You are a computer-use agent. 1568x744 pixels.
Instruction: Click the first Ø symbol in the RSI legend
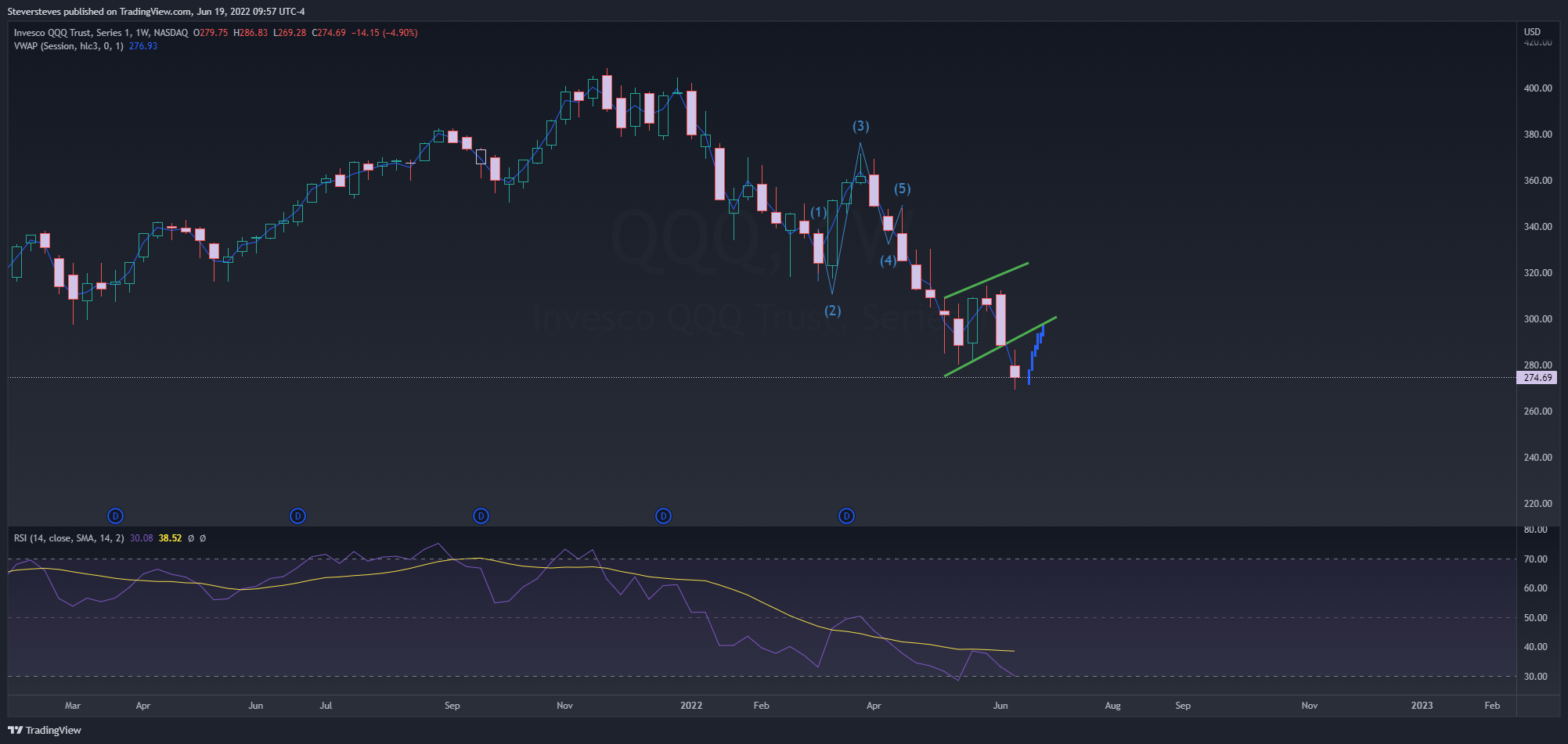click(190, 537)
